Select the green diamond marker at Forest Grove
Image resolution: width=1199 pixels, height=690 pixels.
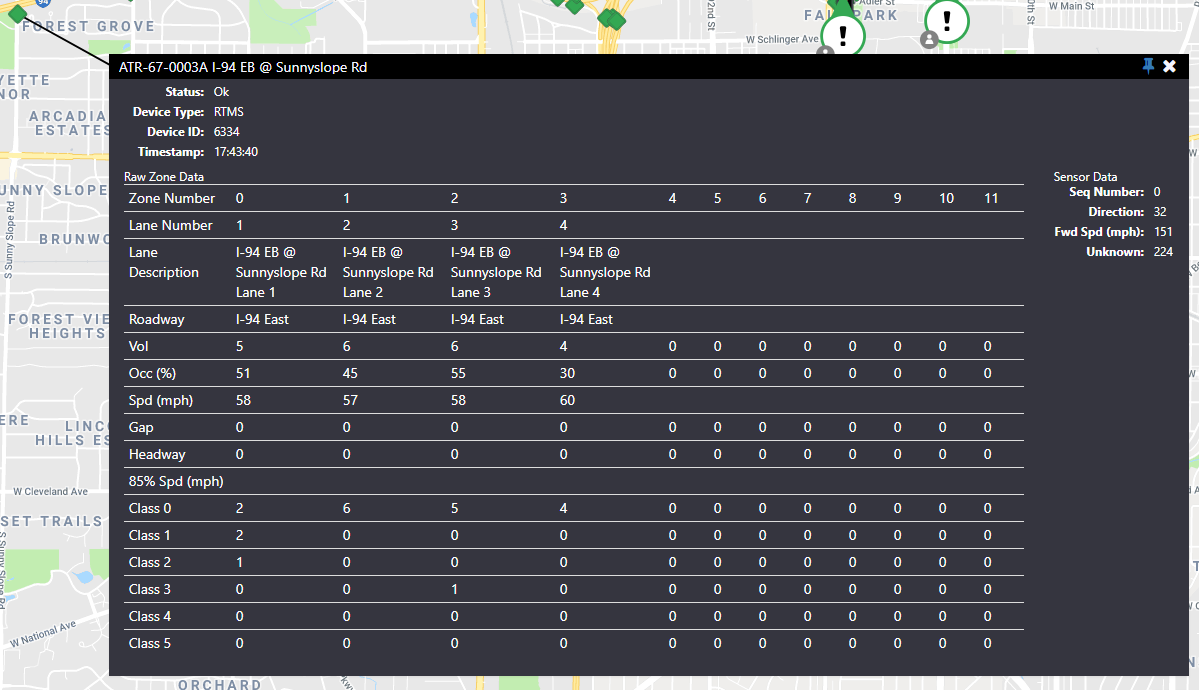(x=17, y=13)
